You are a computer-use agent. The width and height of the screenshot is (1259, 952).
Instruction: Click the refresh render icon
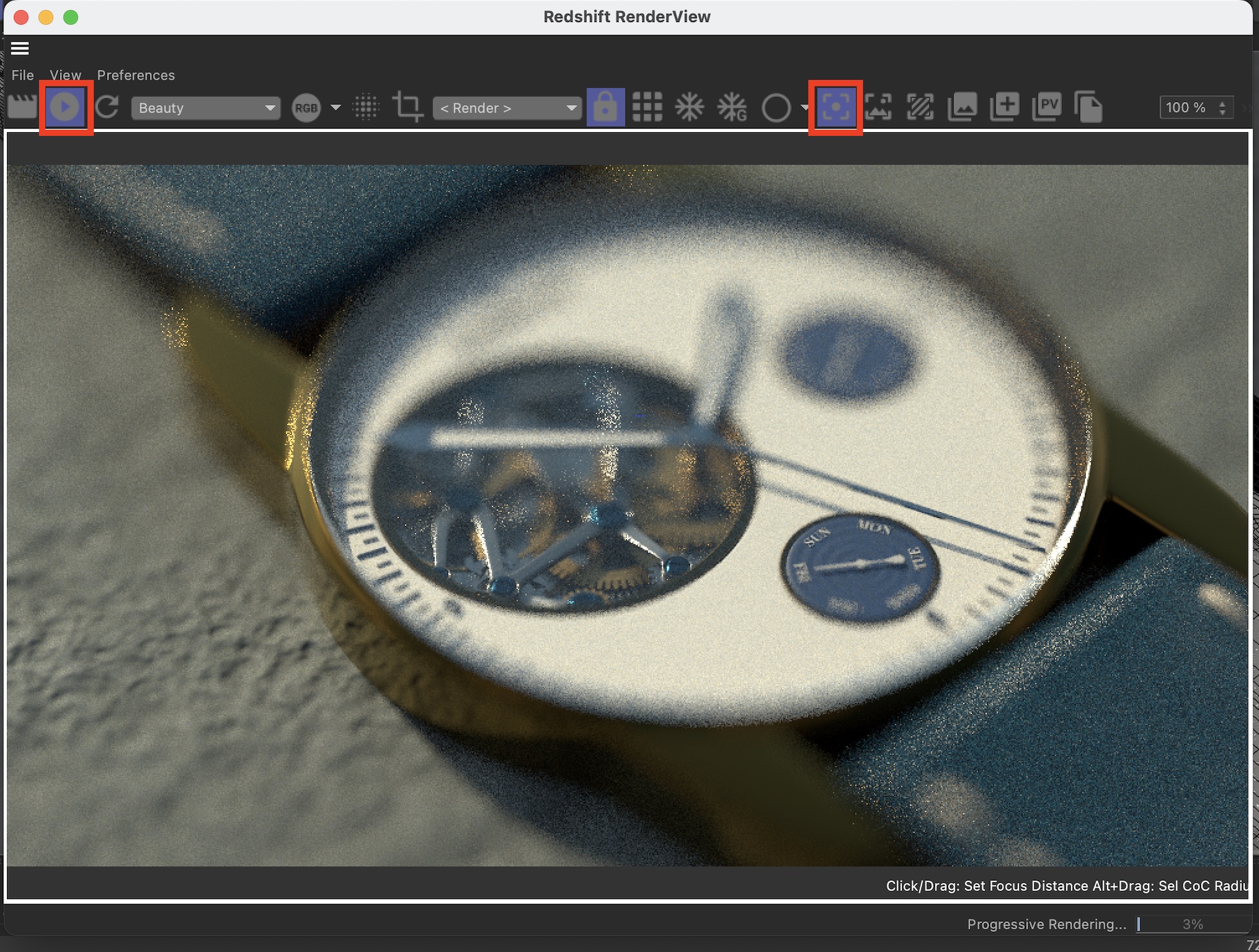point(108,107)
